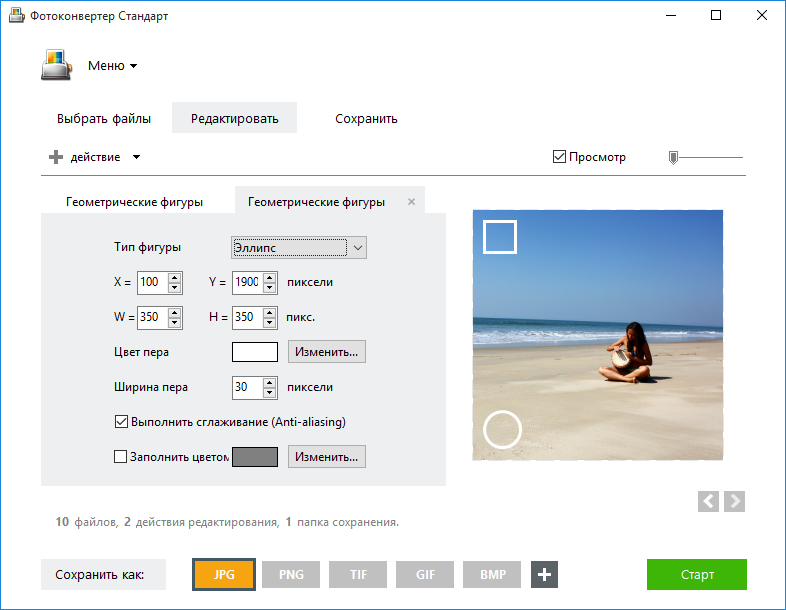The width and height of the screenshot is (786, 610).
Task: Increase Y value with up arrow
Action: point(270,277)
